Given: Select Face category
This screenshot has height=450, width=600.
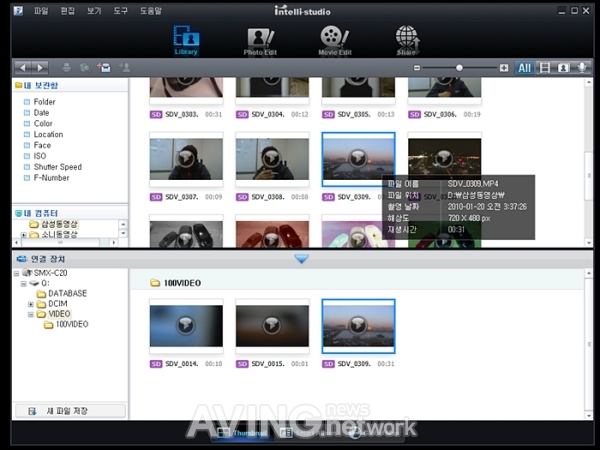Looking at the screenshot, I should click(x=42, y=145).
